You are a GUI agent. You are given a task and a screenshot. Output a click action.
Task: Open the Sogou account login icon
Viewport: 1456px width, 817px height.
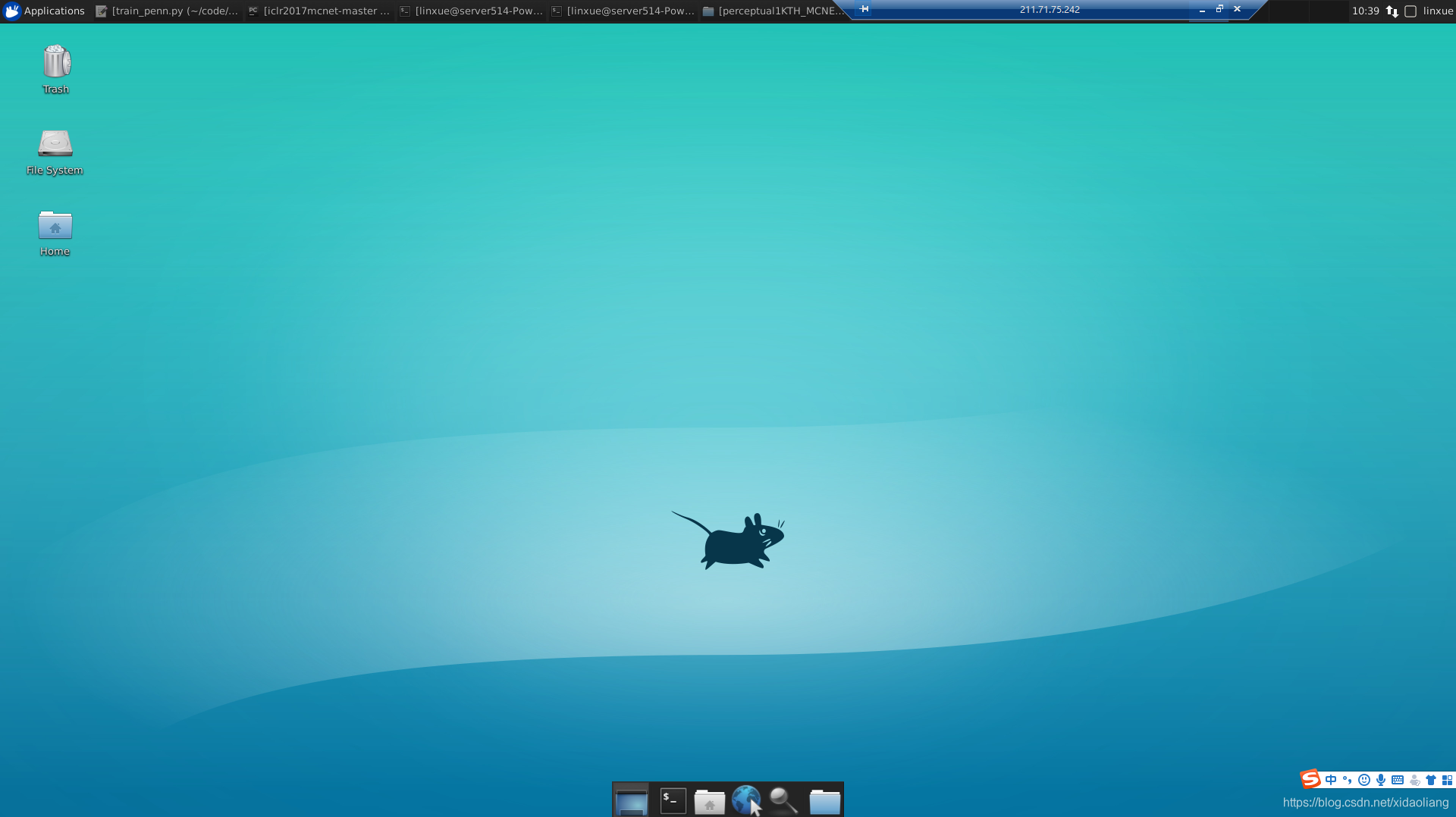click(1414, 780)
